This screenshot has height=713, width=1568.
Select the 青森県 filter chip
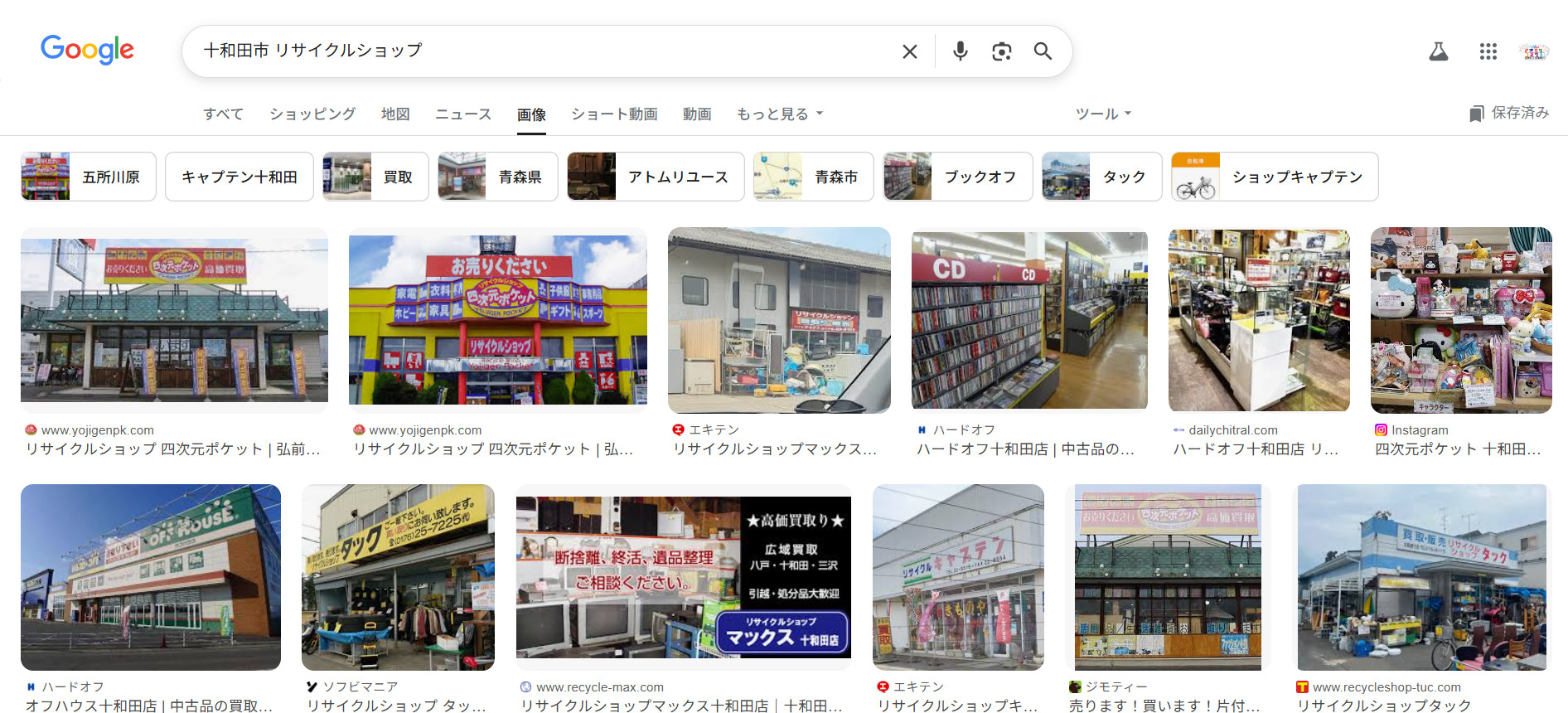tap(497, 177)
